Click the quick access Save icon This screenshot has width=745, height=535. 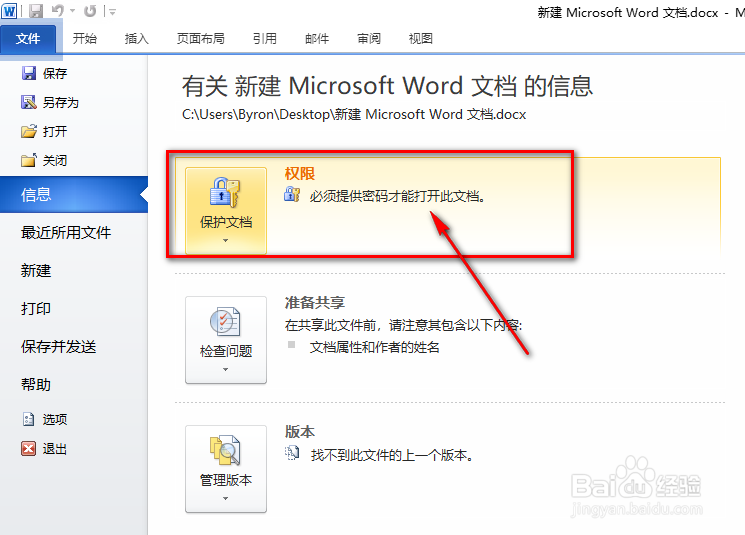(36, 11)
